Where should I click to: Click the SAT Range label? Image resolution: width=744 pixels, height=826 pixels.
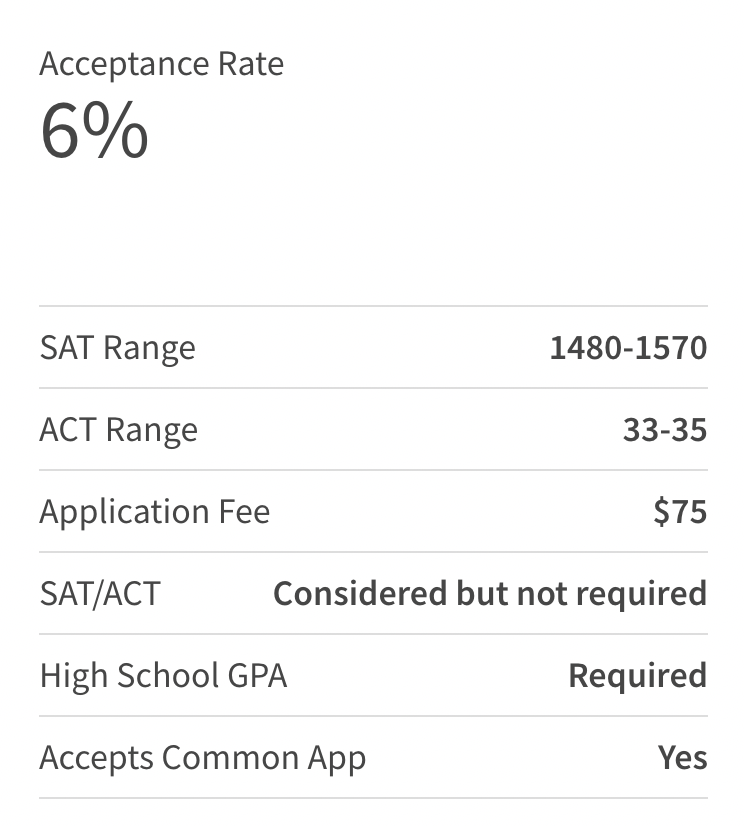click(117, 348)
